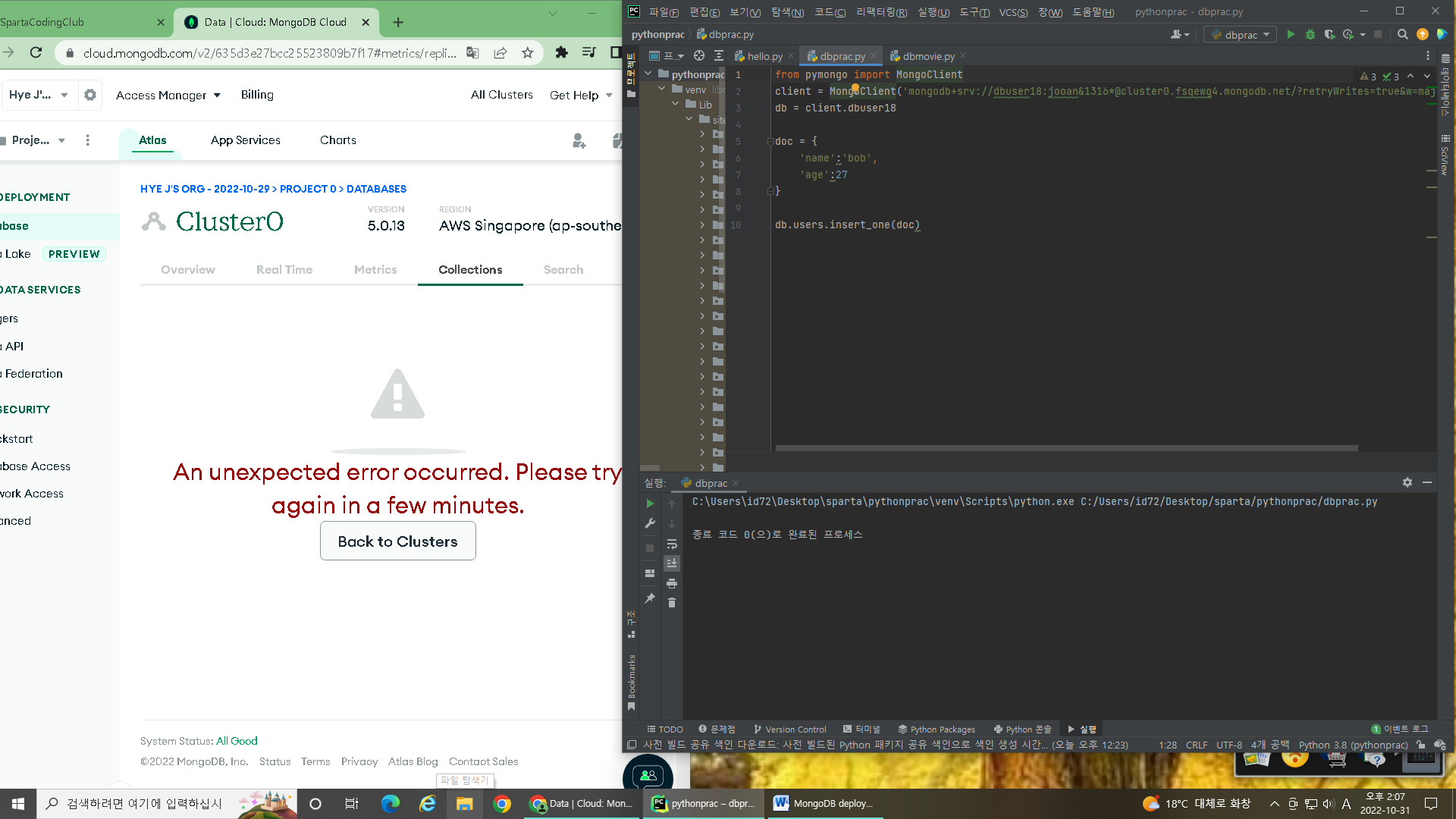Open the Version Control tool window
The image size is (1456, 819).
coord(789,730)
